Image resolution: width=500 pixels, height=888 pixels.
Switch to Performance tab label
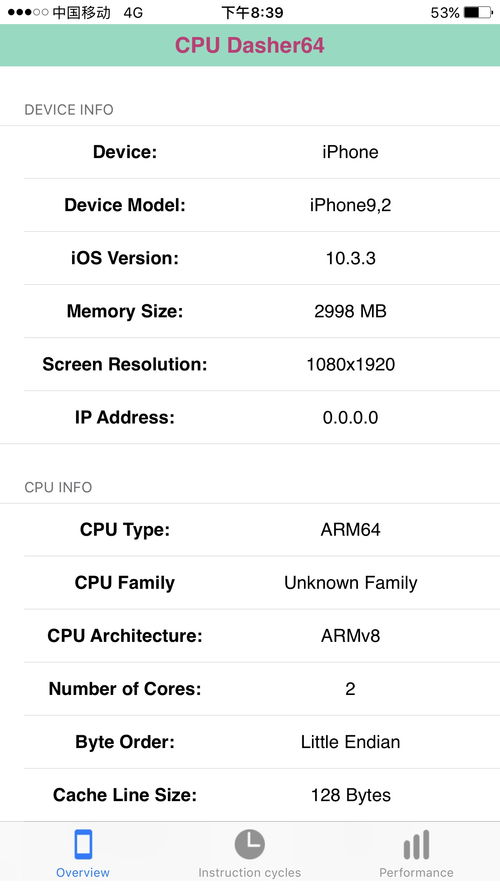click(416, 872)
